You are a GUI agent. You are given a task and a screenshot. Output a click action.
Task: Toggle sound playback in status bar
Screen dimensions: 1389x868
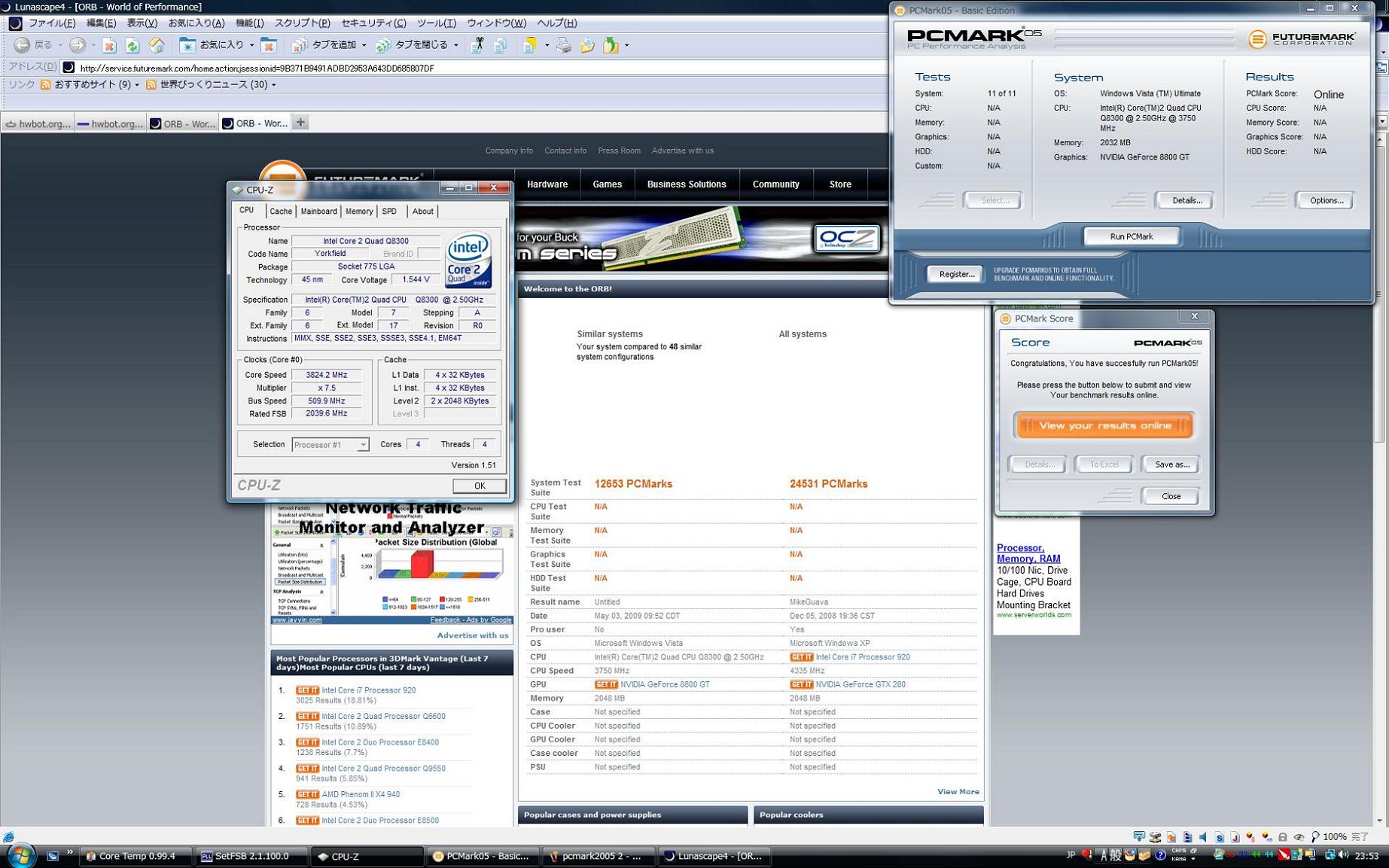point(1203,837)
